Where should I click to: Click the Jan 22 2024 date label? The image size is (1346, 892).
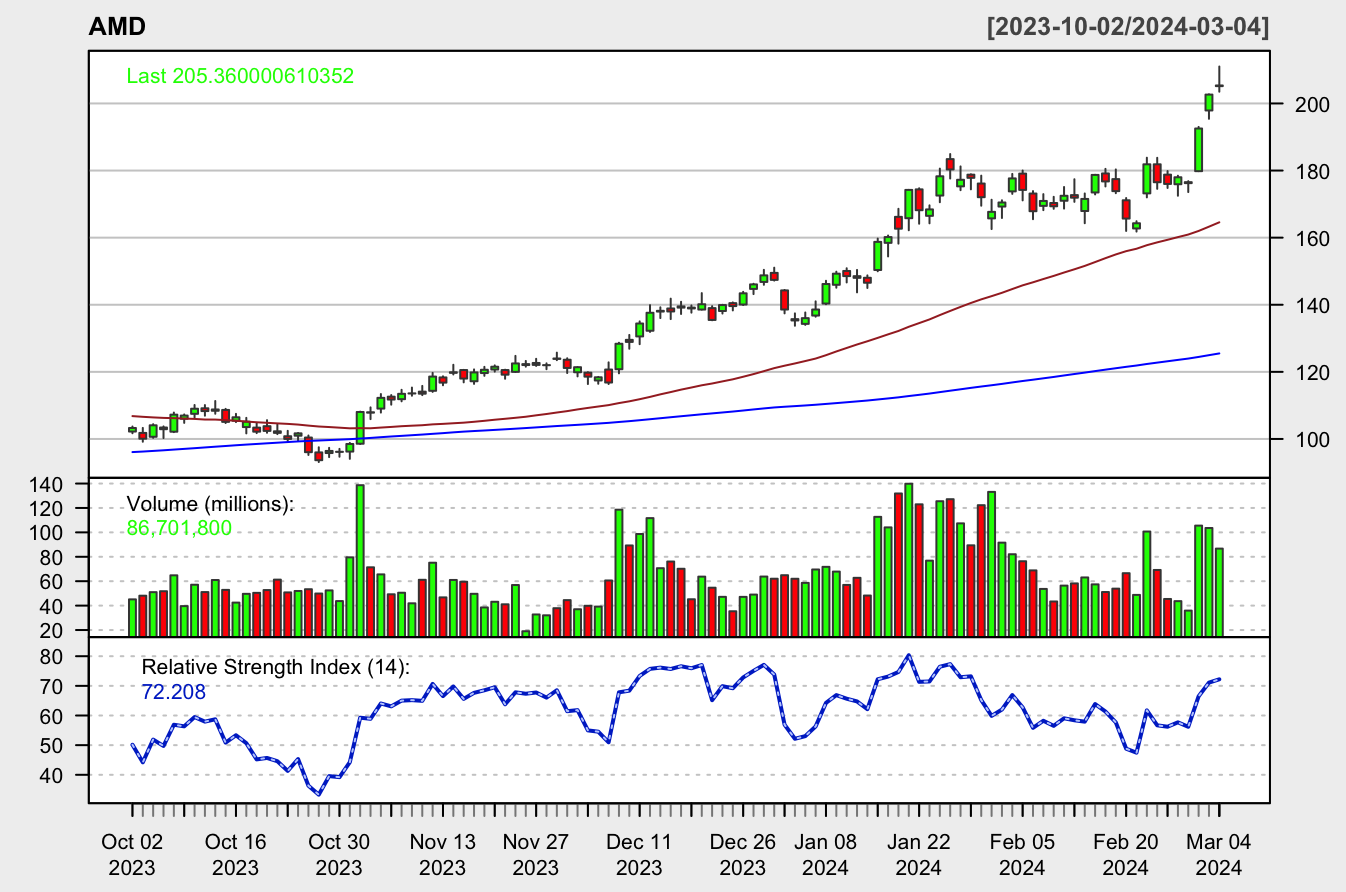click(x=919, y=853)
